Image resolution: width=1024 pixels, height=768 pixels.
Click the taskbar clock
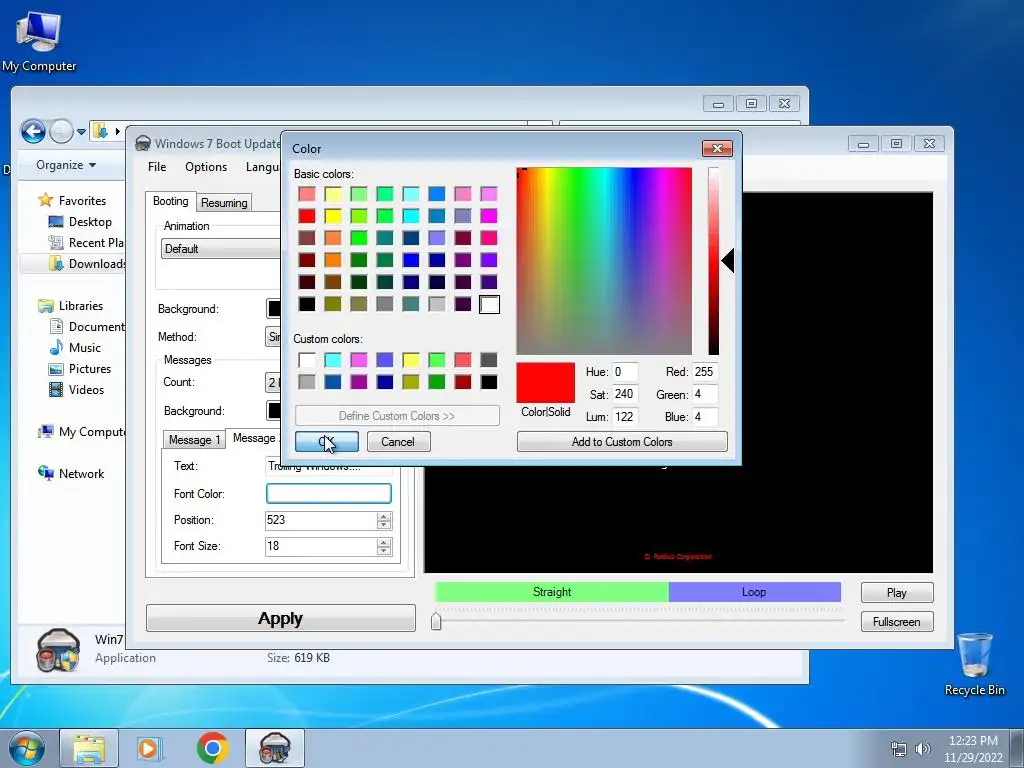pyautogui.click(x=973, y=749)
